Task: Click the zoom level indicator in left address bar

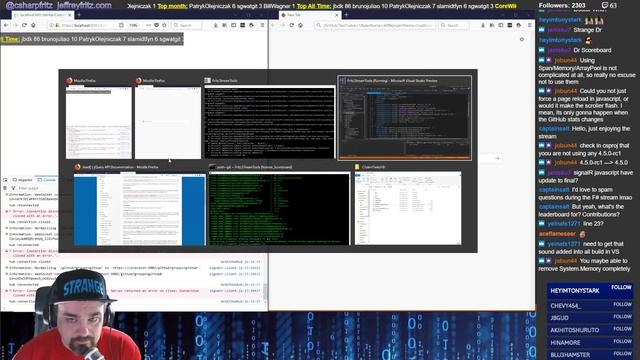Action: (133, 25)
